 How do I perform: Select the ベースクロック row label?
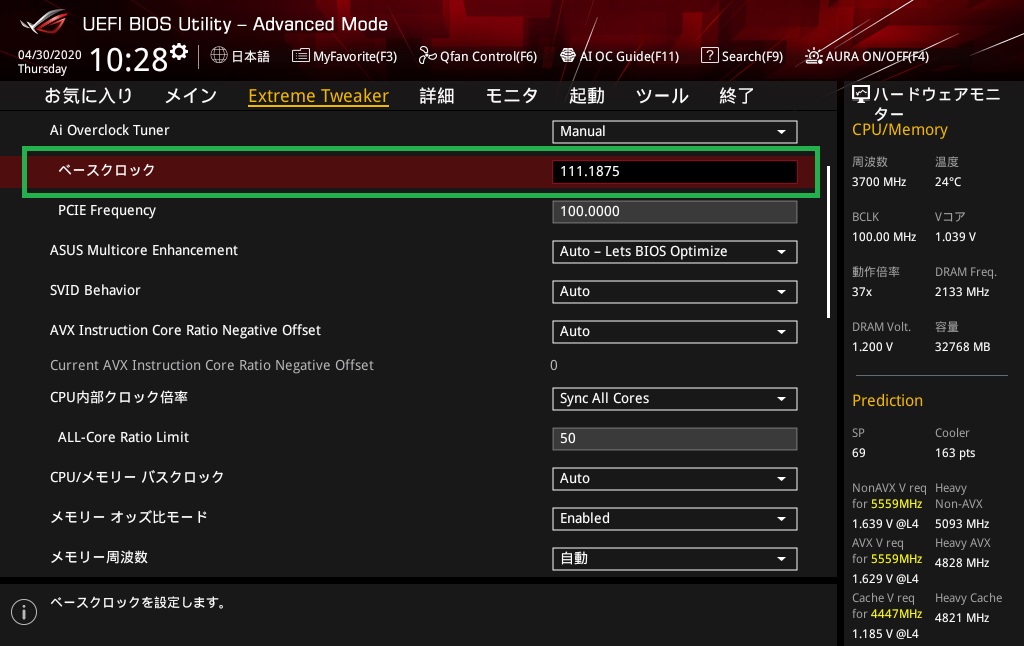106,170
